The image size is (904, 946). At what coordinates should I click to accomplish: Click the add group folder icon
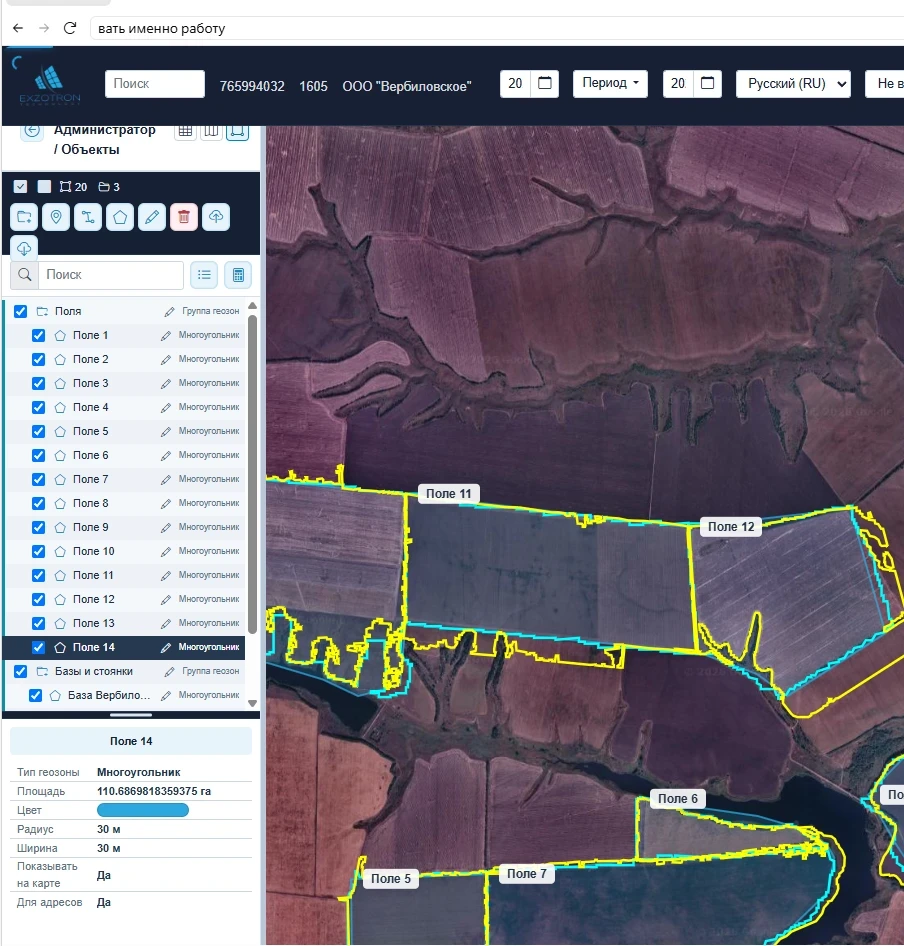click(x=24, y=217)
